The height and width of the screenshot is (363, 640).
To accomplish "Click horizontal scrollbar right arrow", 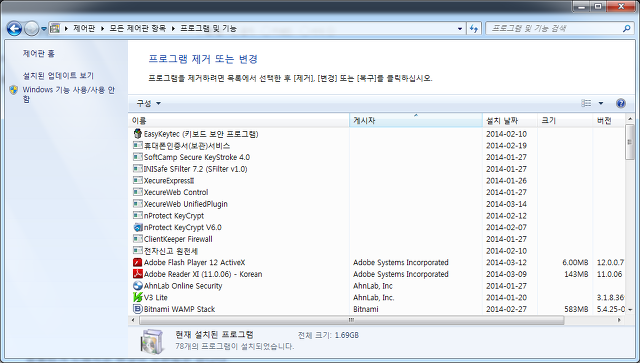I will [x=619, y=320].
